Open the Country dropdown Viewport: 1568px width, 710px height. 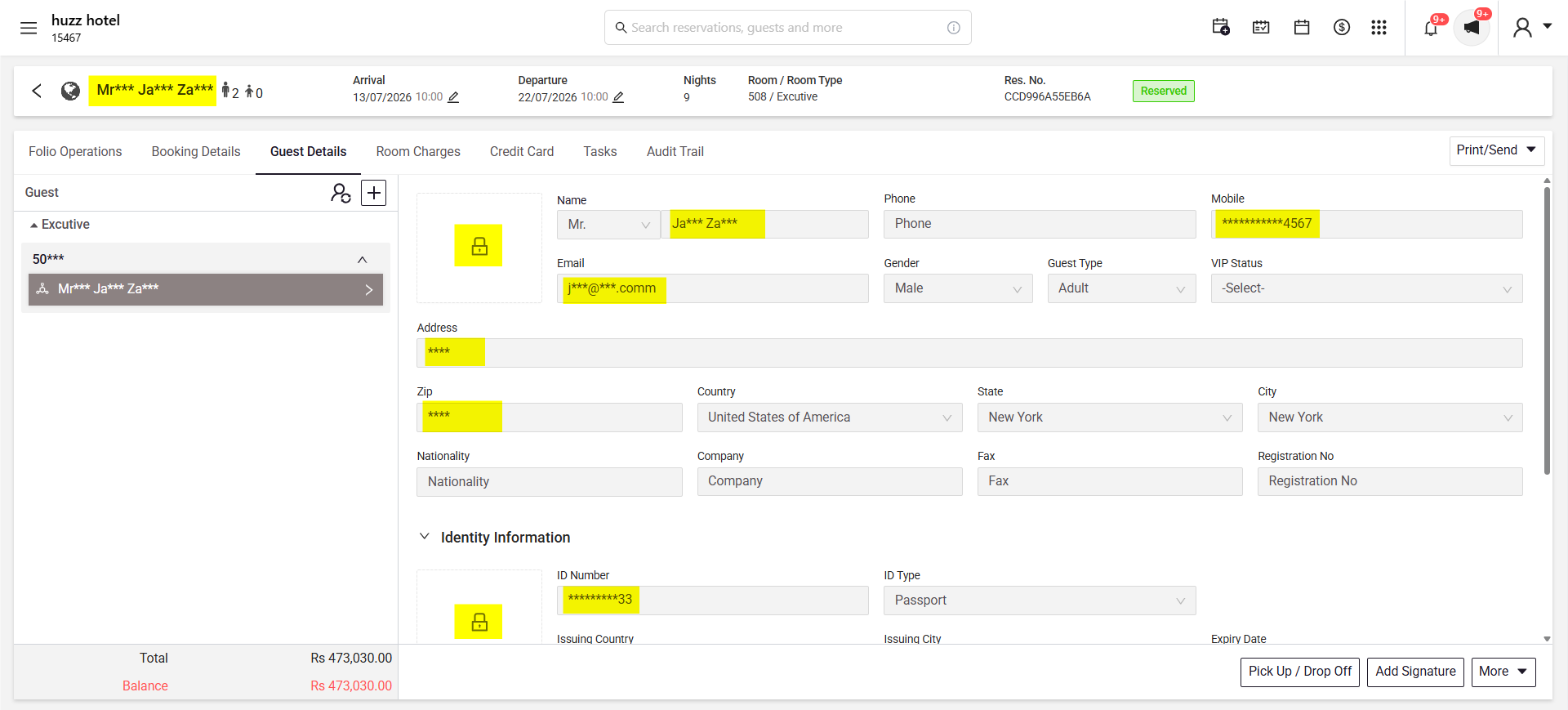(x=830, y=418)
